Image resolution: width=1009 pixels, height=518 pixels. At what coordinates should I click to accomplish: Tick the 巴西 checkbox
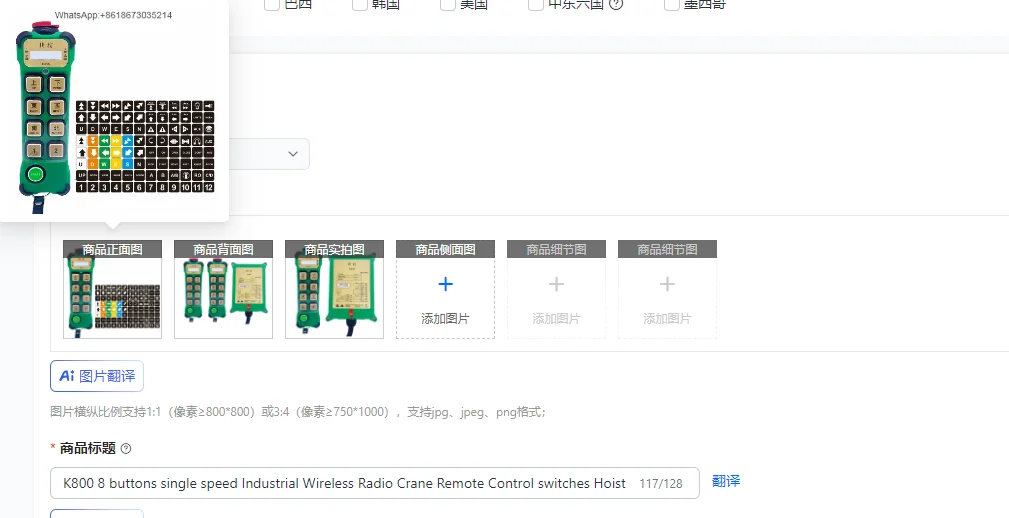tap(272, 5)
